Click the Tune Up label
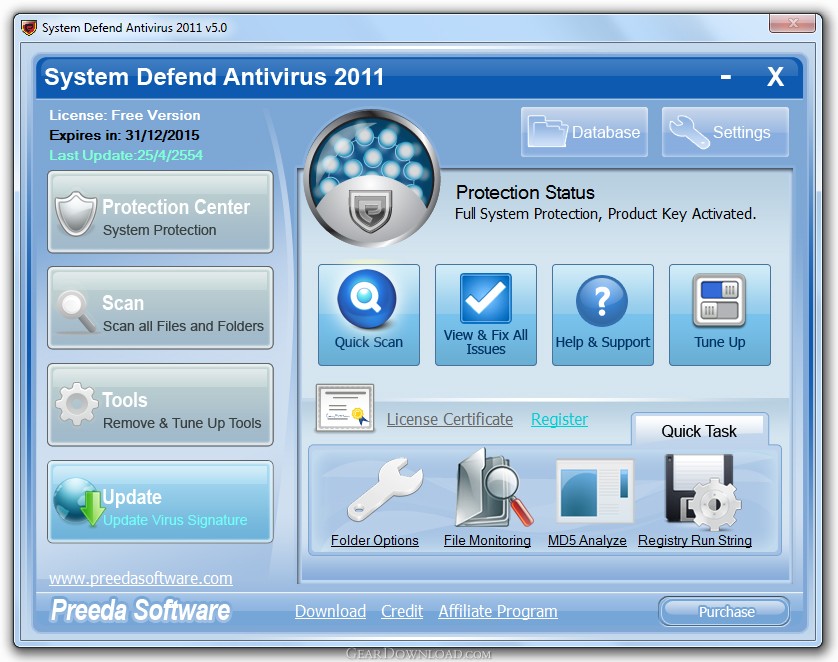The image size is (838, 662). pos(720,342)
